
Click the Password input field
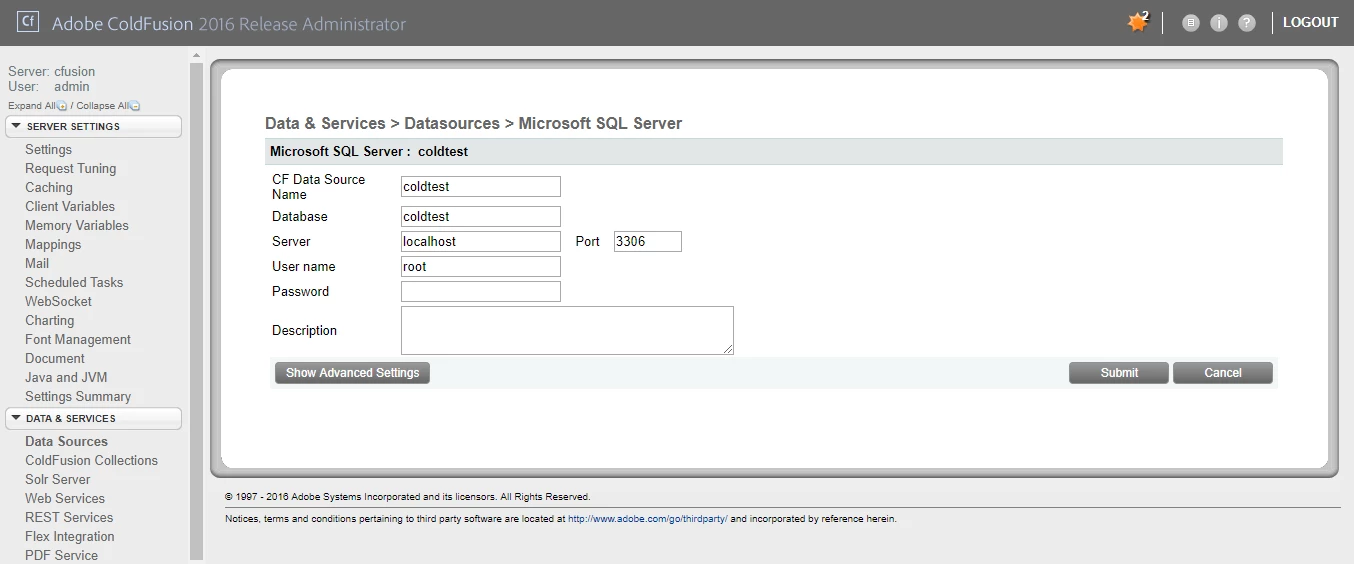481,291
